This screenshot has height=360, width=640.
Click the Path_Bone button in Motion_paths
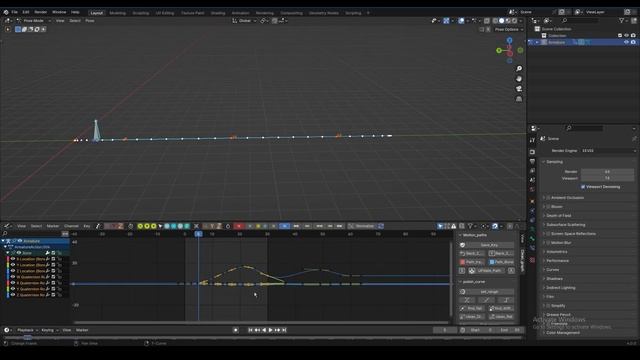[x=501, y=262]
